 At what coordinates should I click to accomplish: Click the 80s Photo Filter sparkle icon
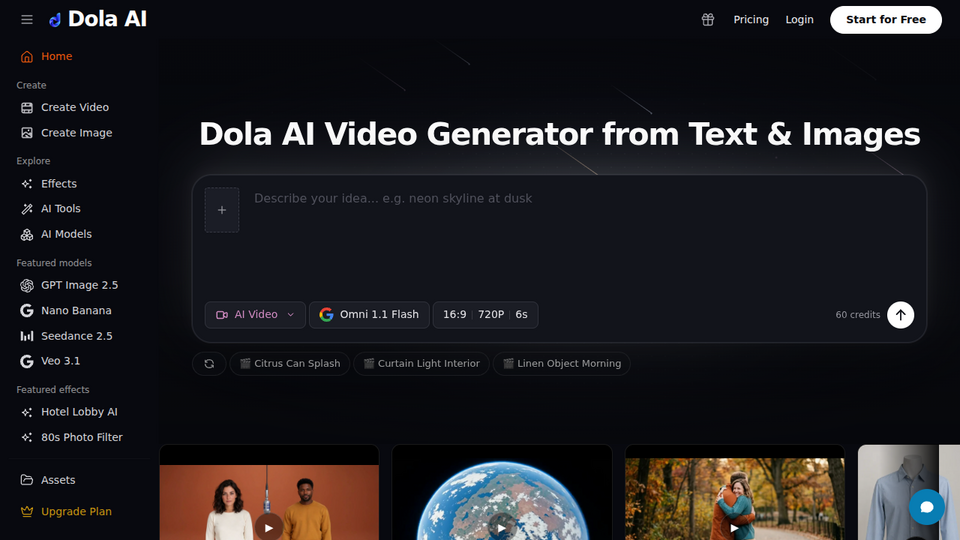click(x=26, y=438)
